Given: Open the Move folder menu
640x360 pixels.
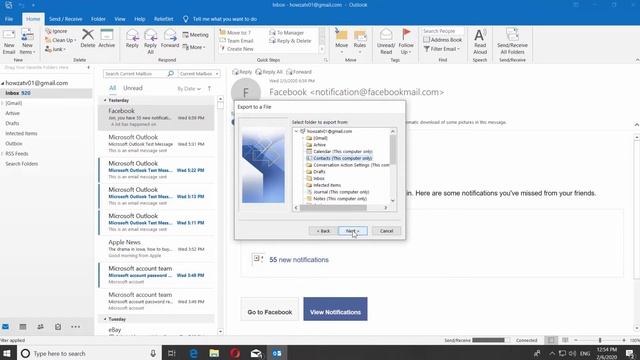Looking at the screenshot, I should click(342, 41).
